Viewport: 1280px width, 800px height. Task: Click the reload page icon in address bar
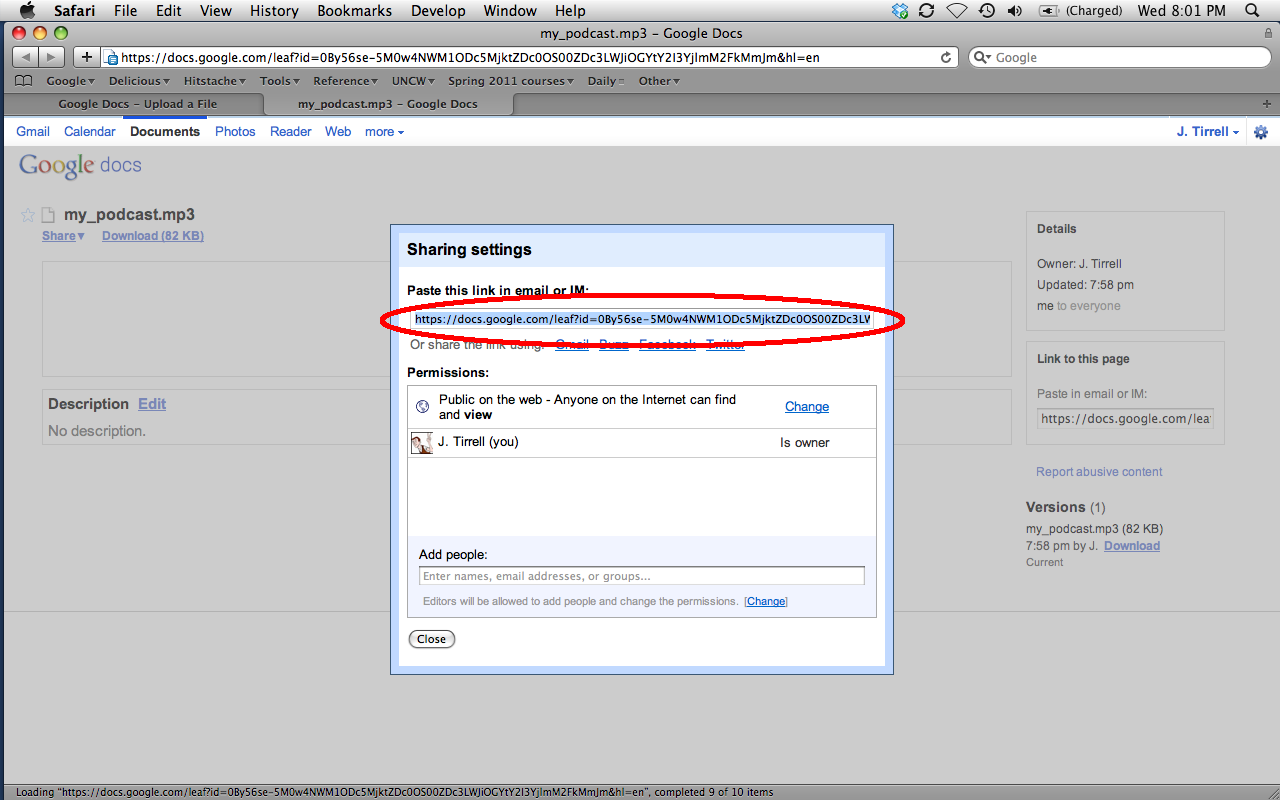pos(946,57)
